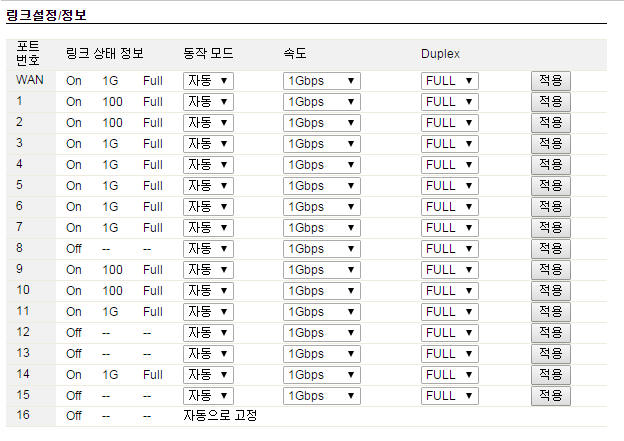Open port 5 speed dropdown
Viewport: 624px width, 441px height.
tap(322, 186)
